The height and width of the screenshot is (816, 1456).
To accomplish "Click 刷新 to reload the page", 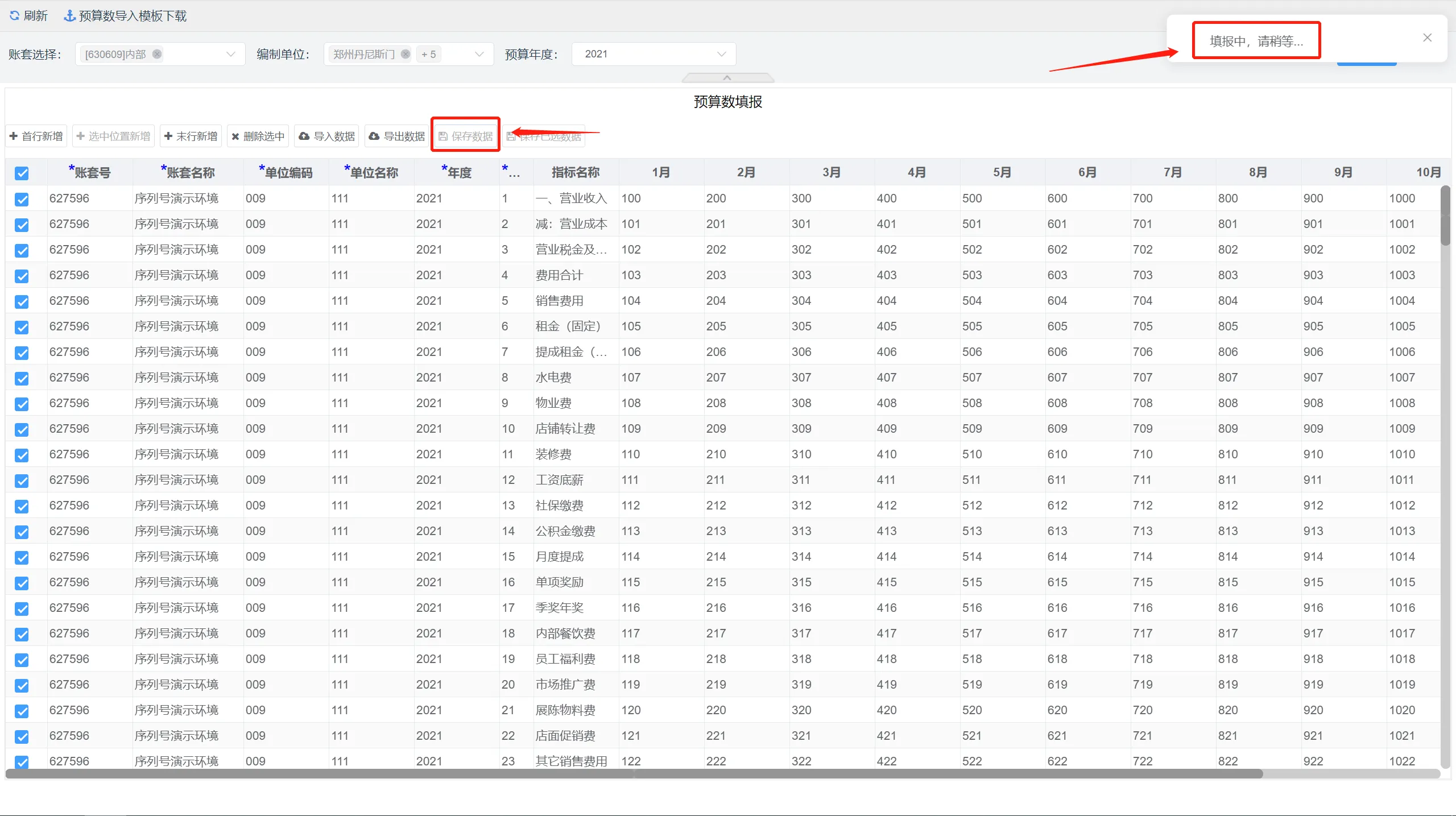I will [x=28, y=15].
